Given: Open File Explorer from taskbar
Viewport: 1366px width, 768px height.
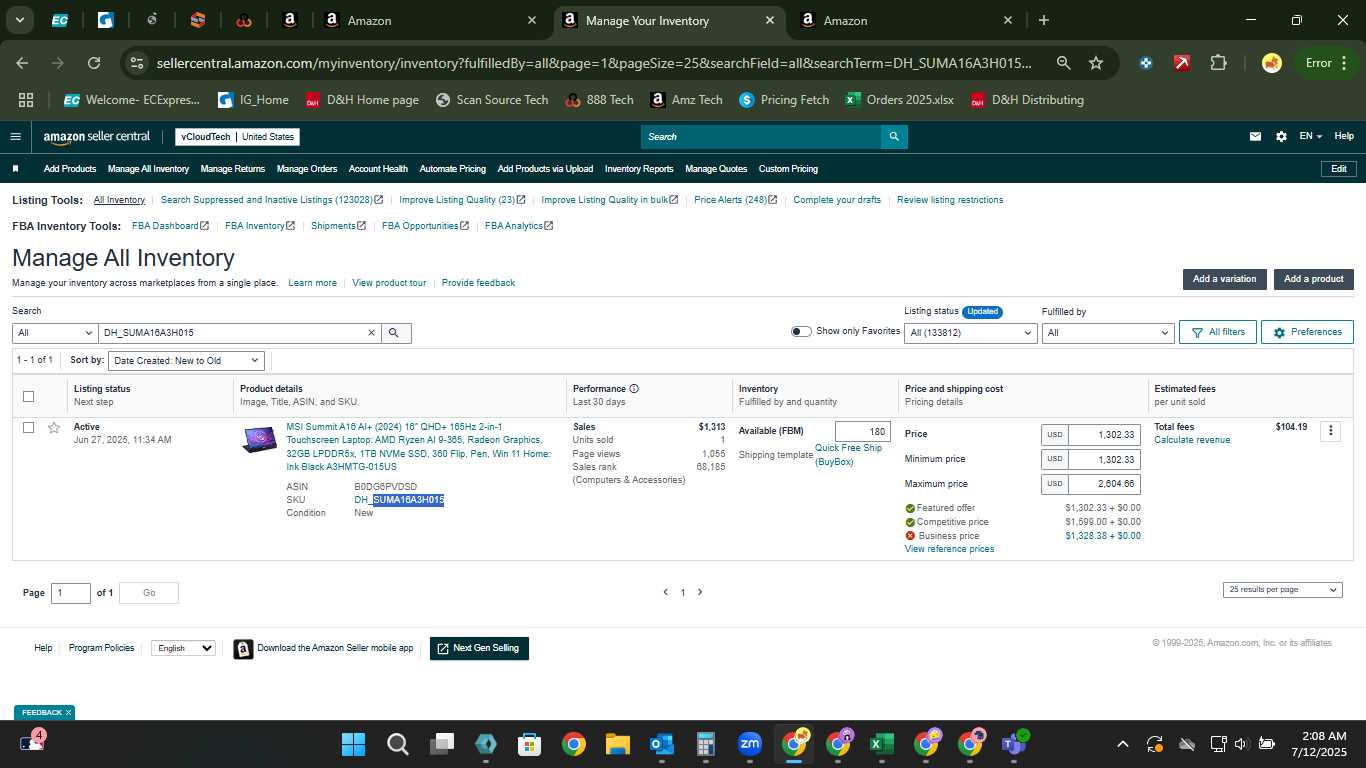Looking at the screenshot, I should [x=617, y=744].
